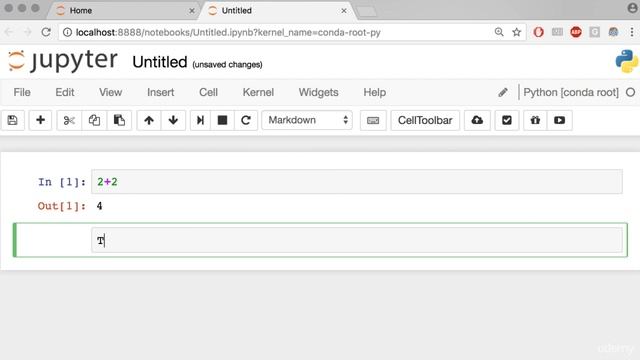Image resolution: width=640 pixels, height=360 pixels.
Task: Cut selected cell with scissors icon
Action: [x=69, y=120]
